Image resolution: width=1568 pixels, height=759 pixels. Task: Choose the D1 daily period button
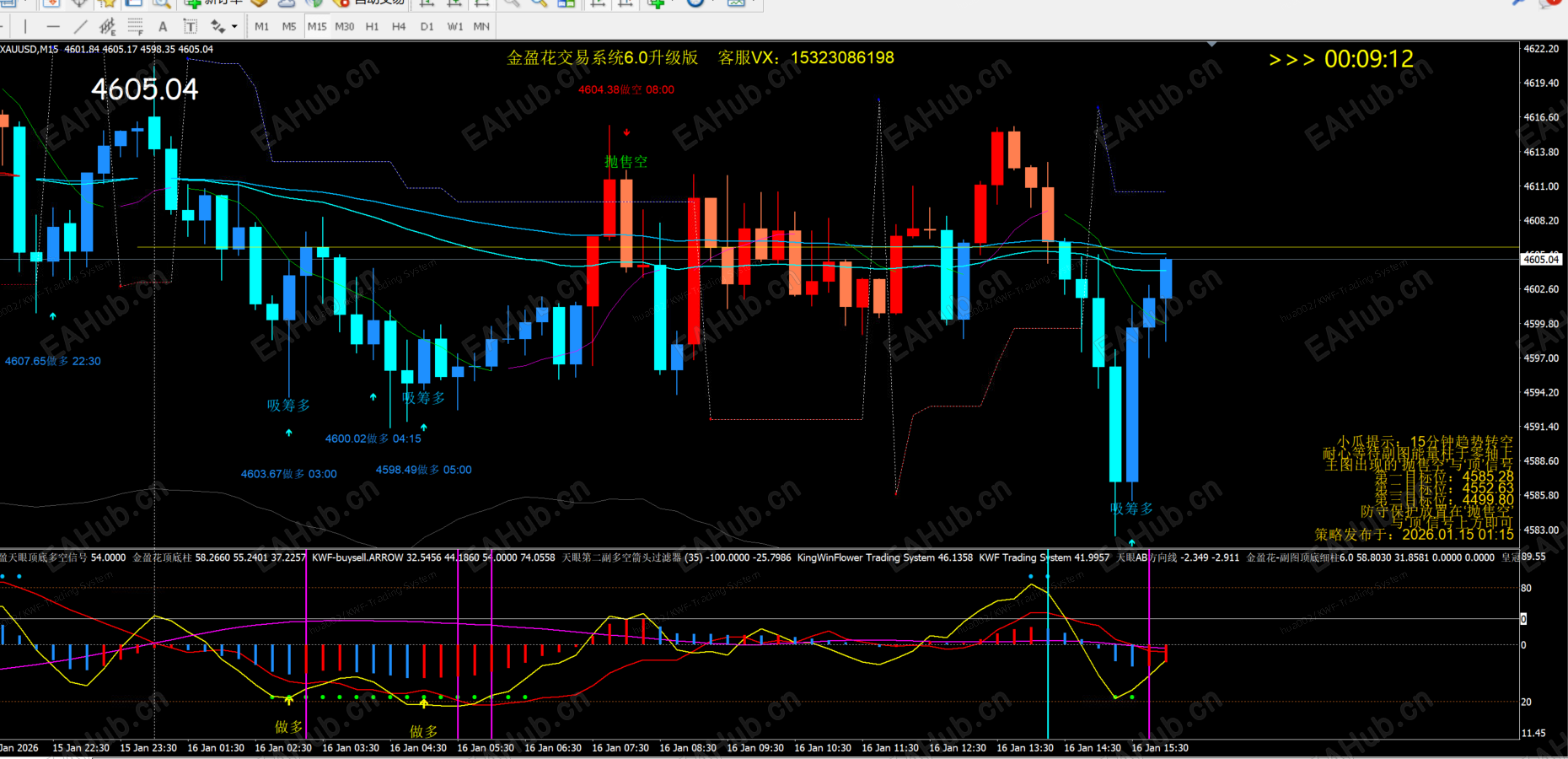tap(427, 26)
